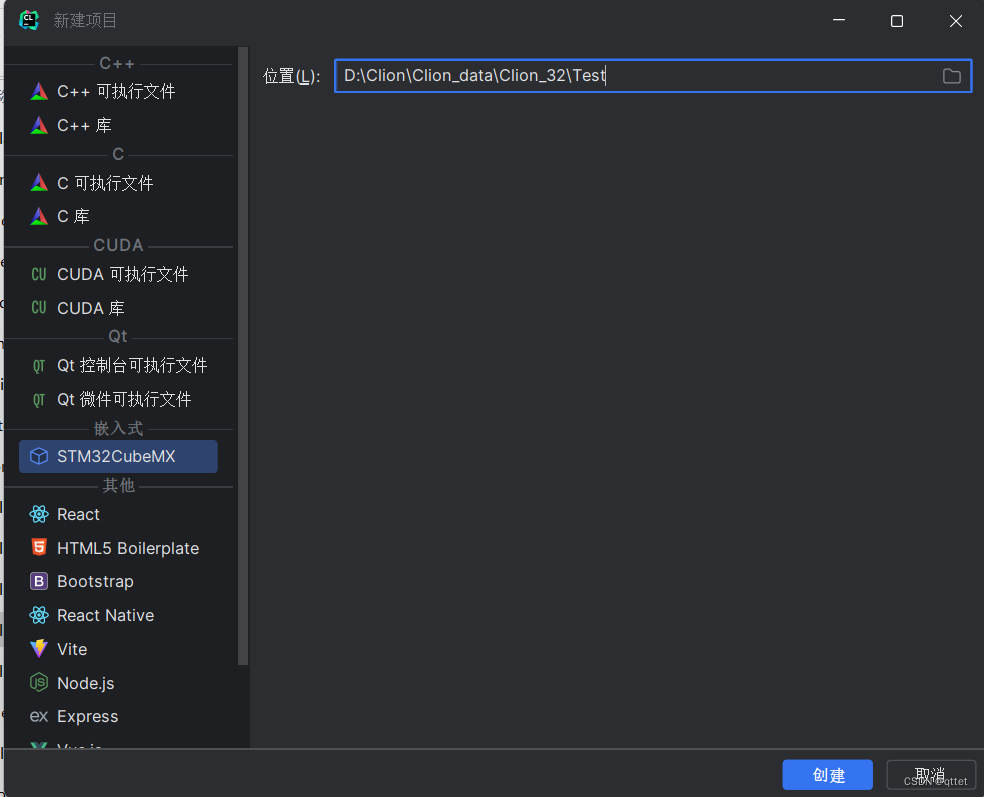Click the React Native atom icon
Viewport: 984px width, 797px height.
coord(39,615)
